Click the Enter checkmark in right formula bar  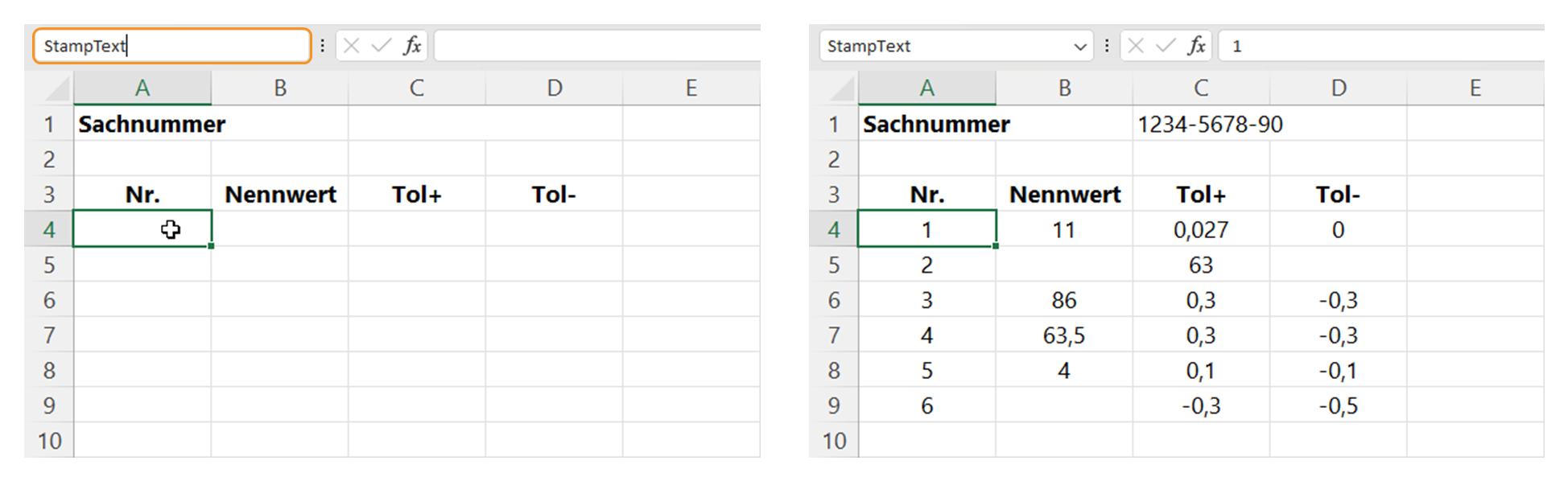pyautogui.click(x=1166, y=46)
